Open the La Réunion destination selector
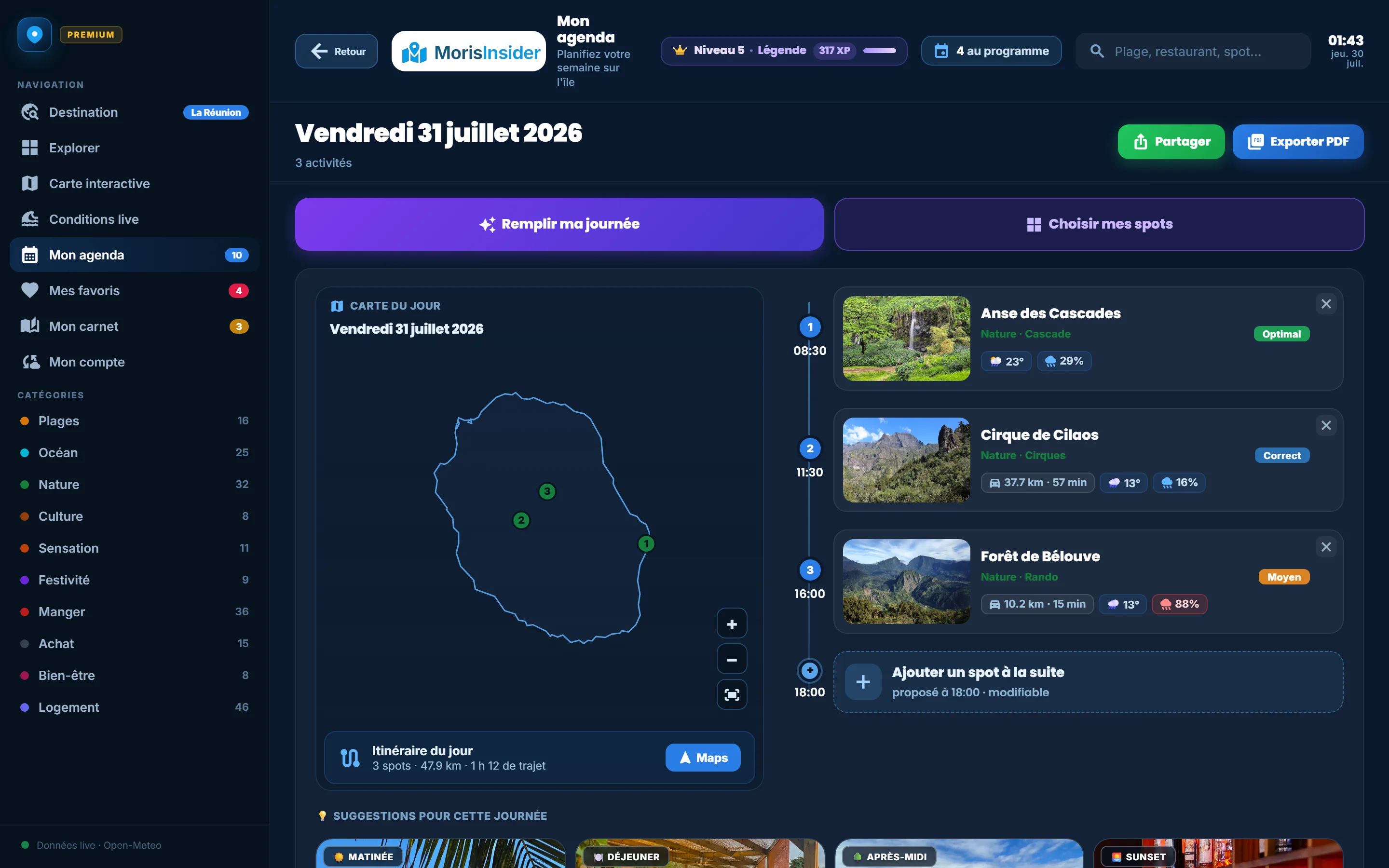1389x868 pixels. [x=216, y=112]
